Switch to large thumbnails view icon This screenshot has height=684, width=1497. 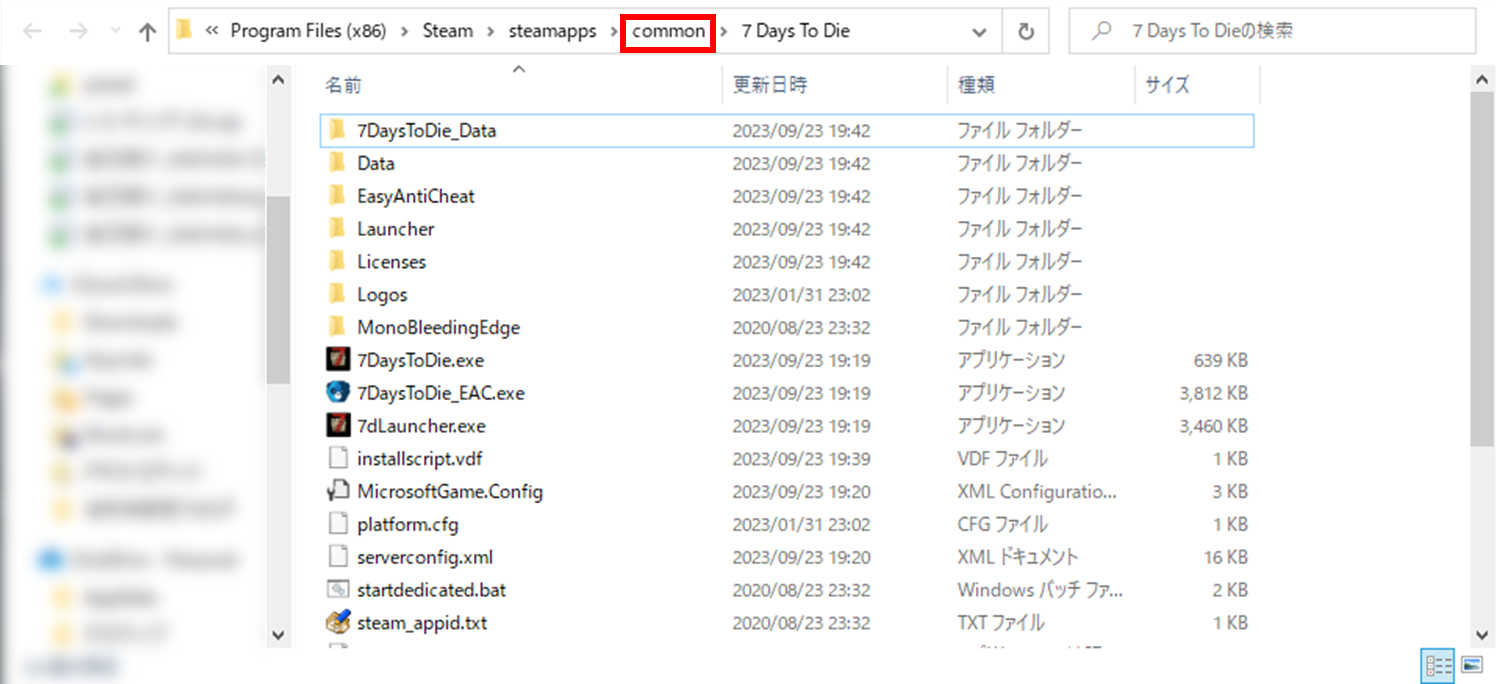pyautogui.click(x=1471, y=665)
